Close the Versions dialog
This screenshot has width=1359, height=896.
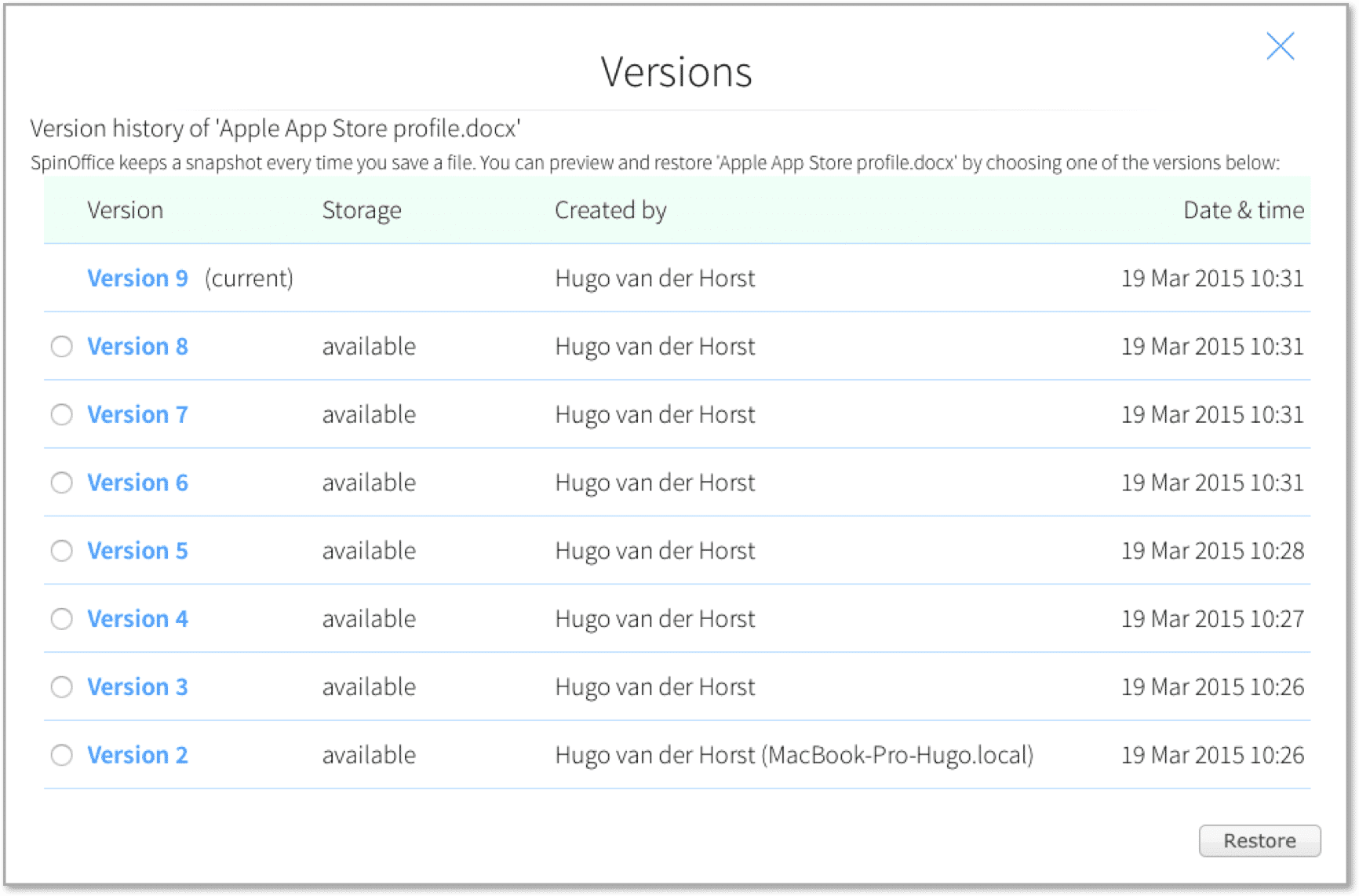pos(1281,46)
